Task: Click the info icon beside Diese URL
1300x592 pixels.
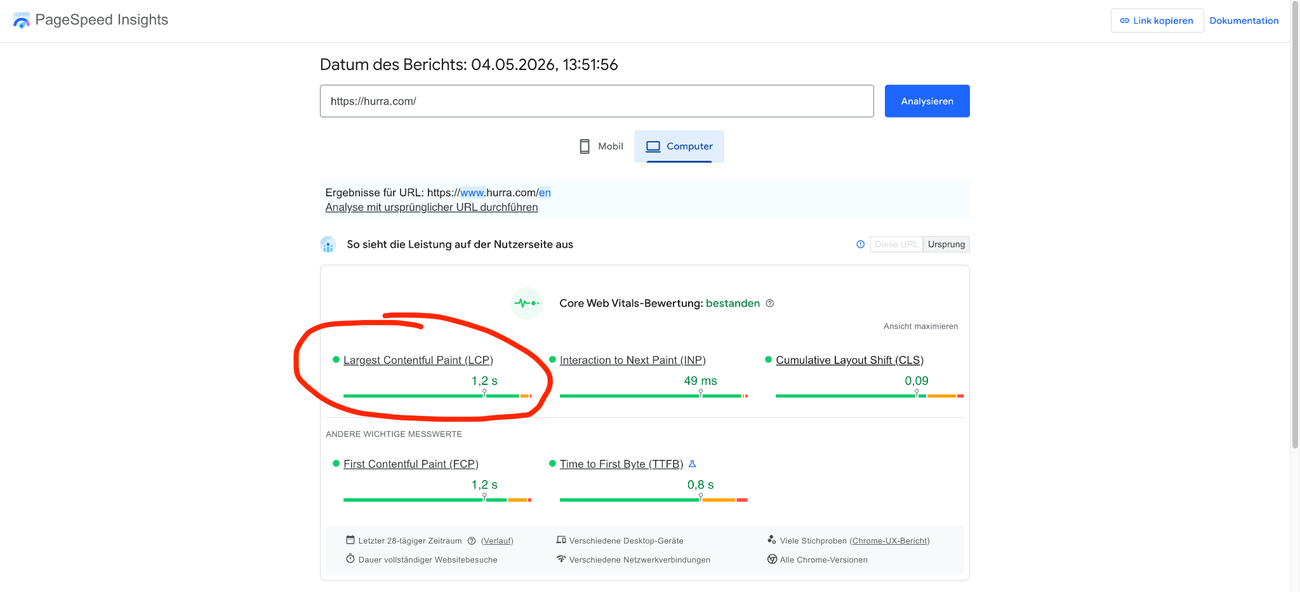Action: click(x=860, y=244)
